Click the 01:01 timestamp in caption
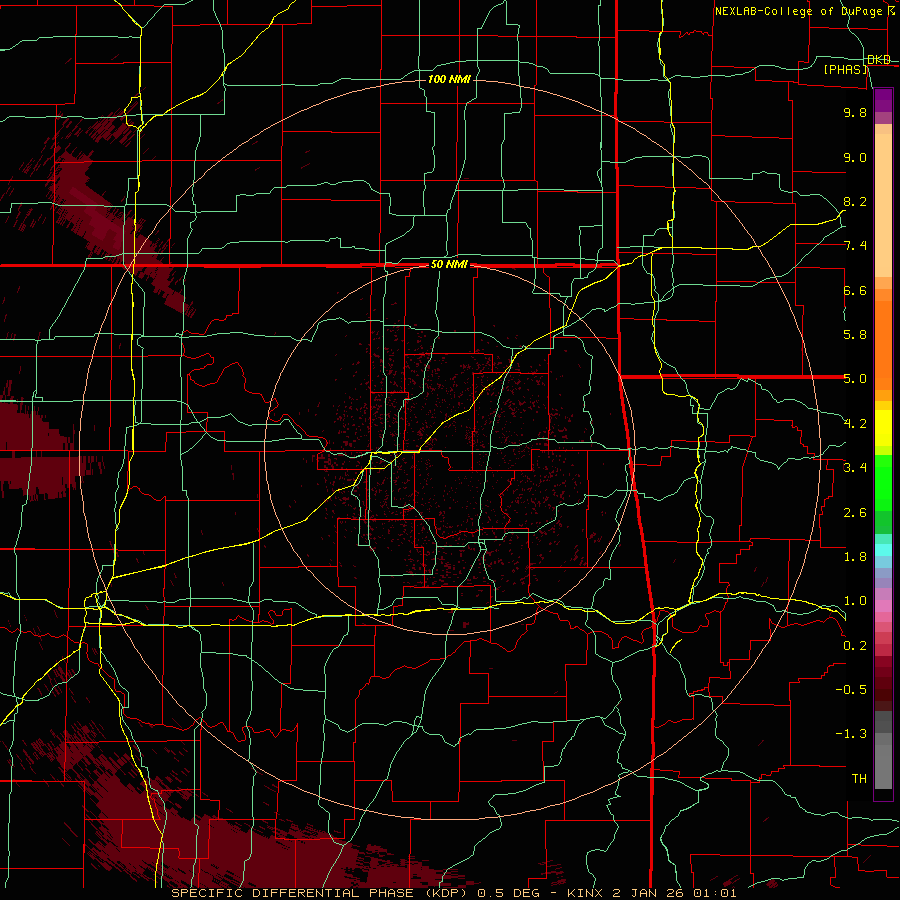This screenshot has width=900, height=900. (713, 893)
